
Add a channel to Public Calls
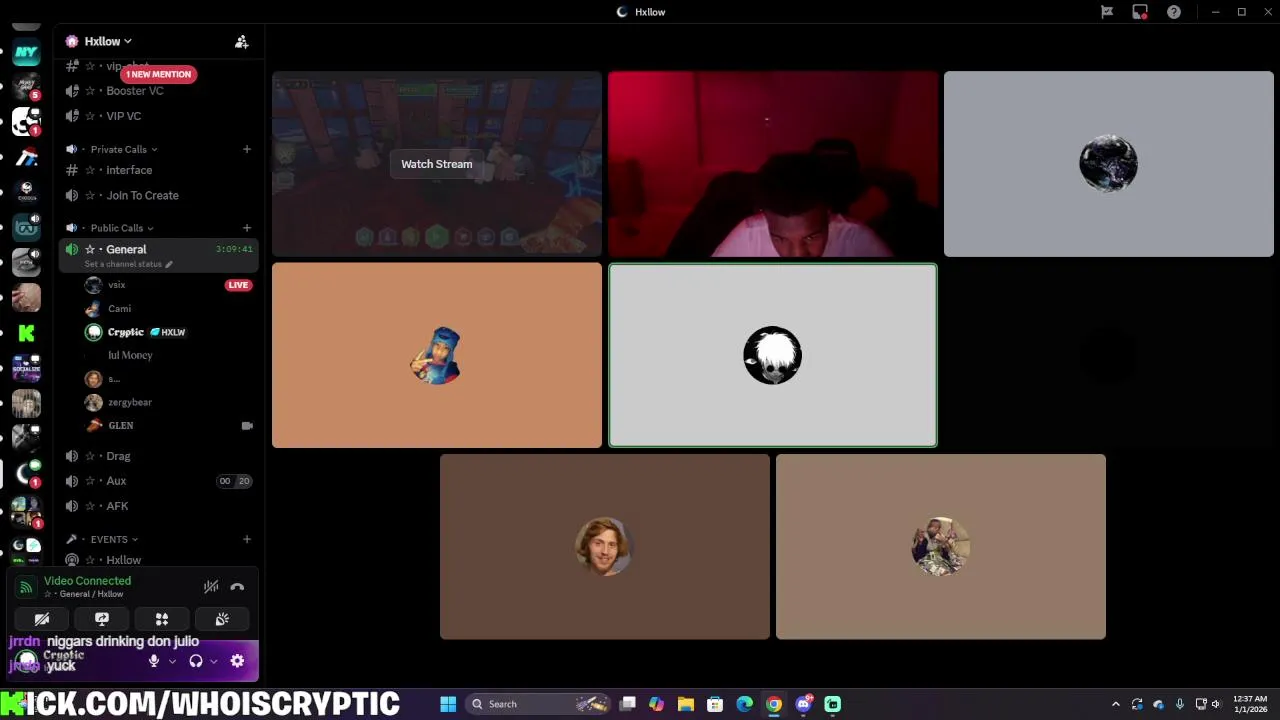pos(246,228)
